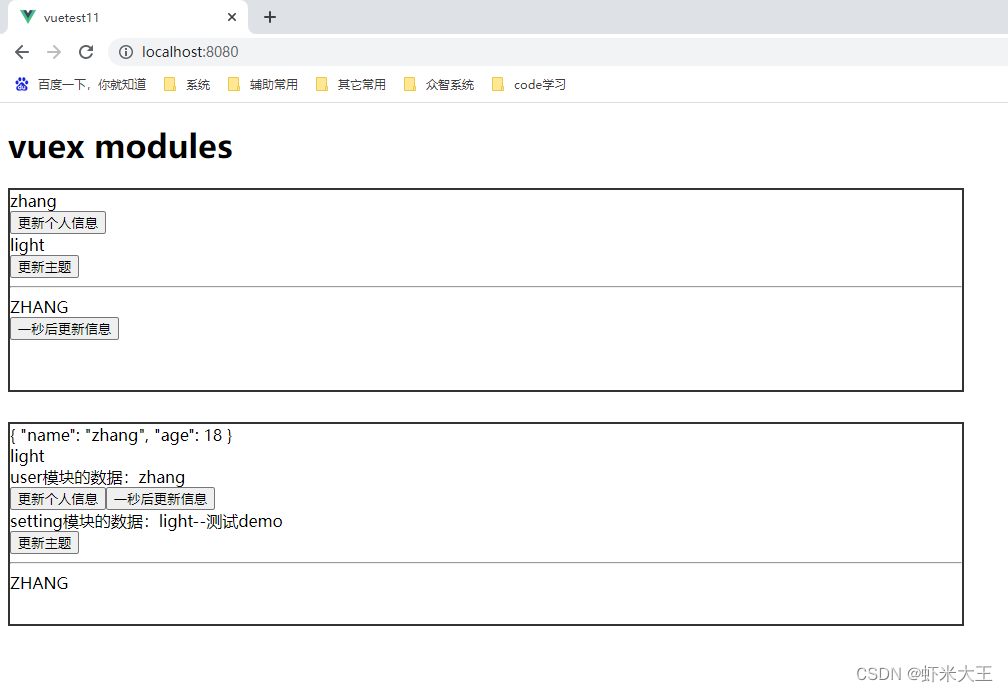Open the 众智系统 bookmarks folder icon
The height and width of the screenshot is (692, 1008).
click(x=410, y=84)
